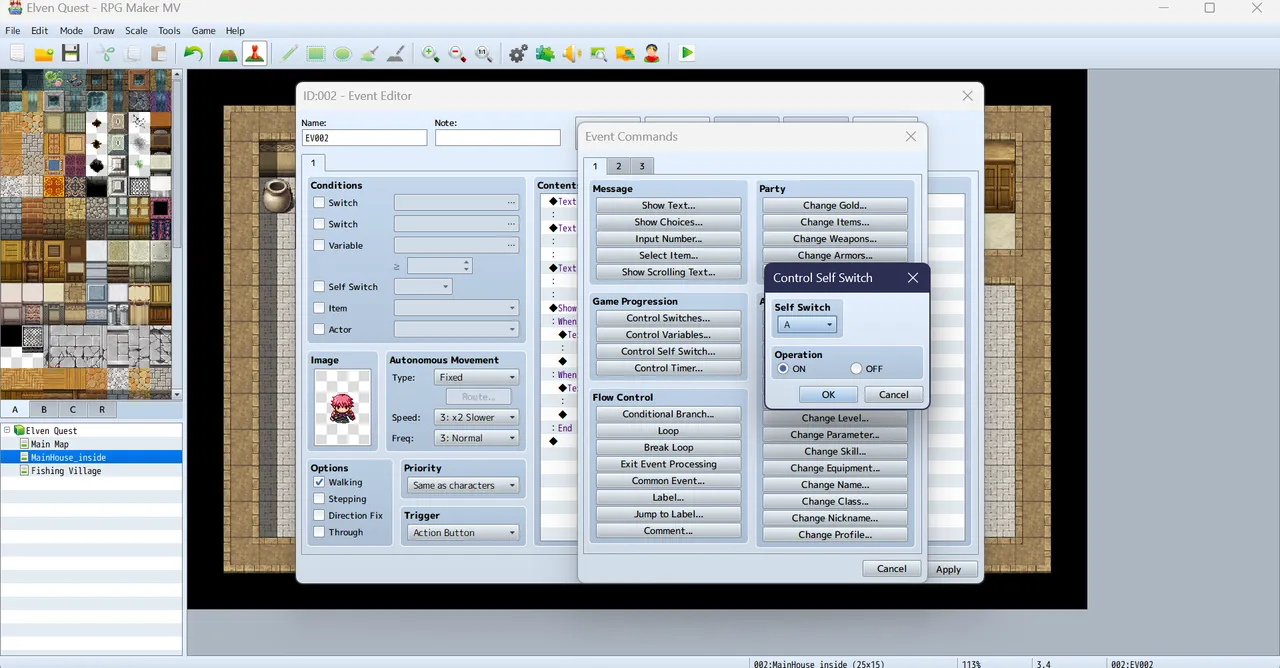Open the Tools menu
The height and width of the screenshot is (668, 1280).
pyautogui.click(x=169, y=31)
